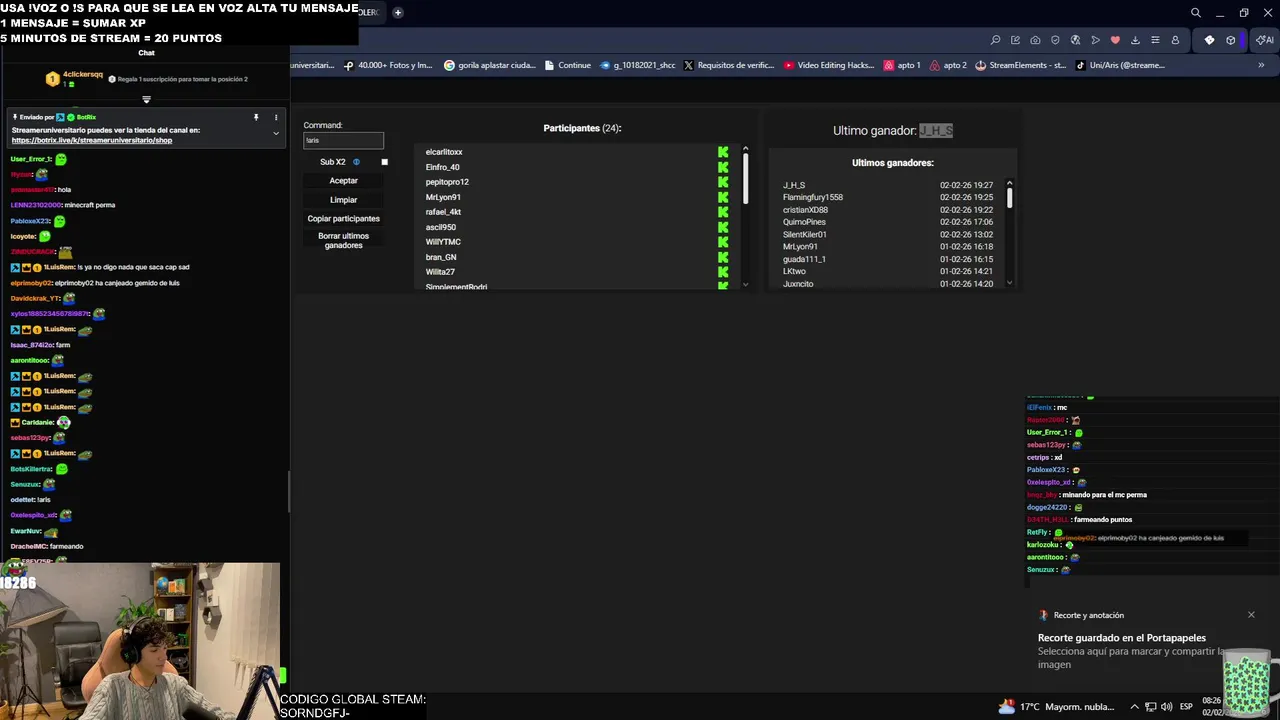Open the AI assistant button in toolbar
Screen dimensions: 1280x720
coord(1265,40)
